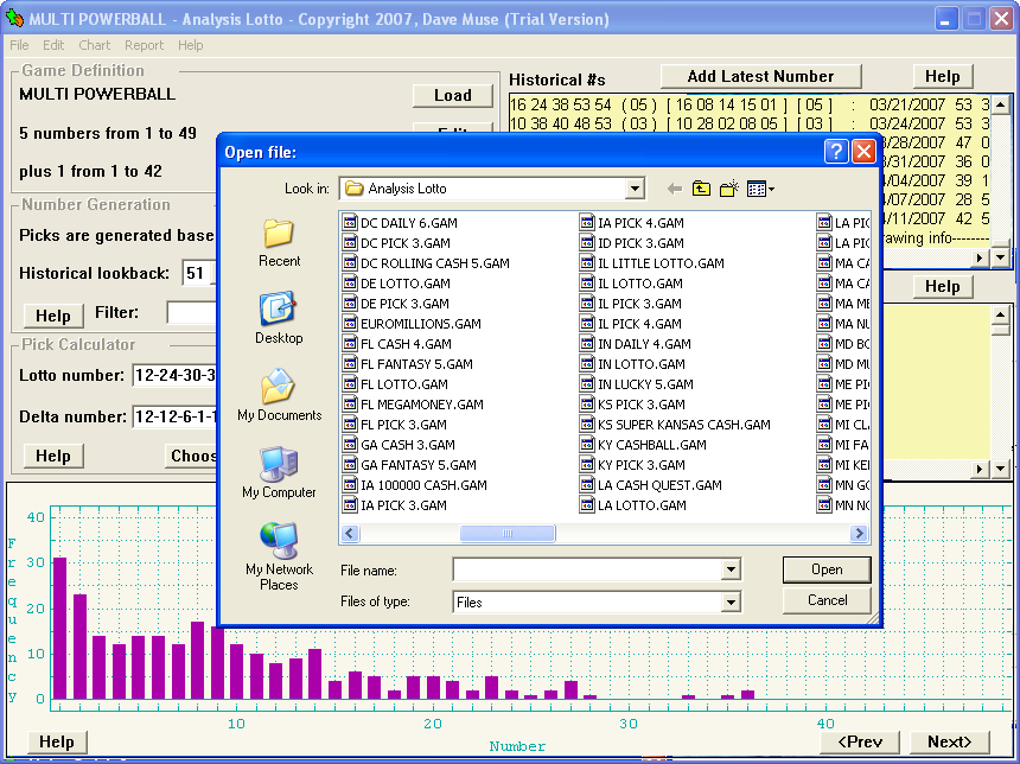Select file icon for ID PICK 3.GAM

click(587, 243)
